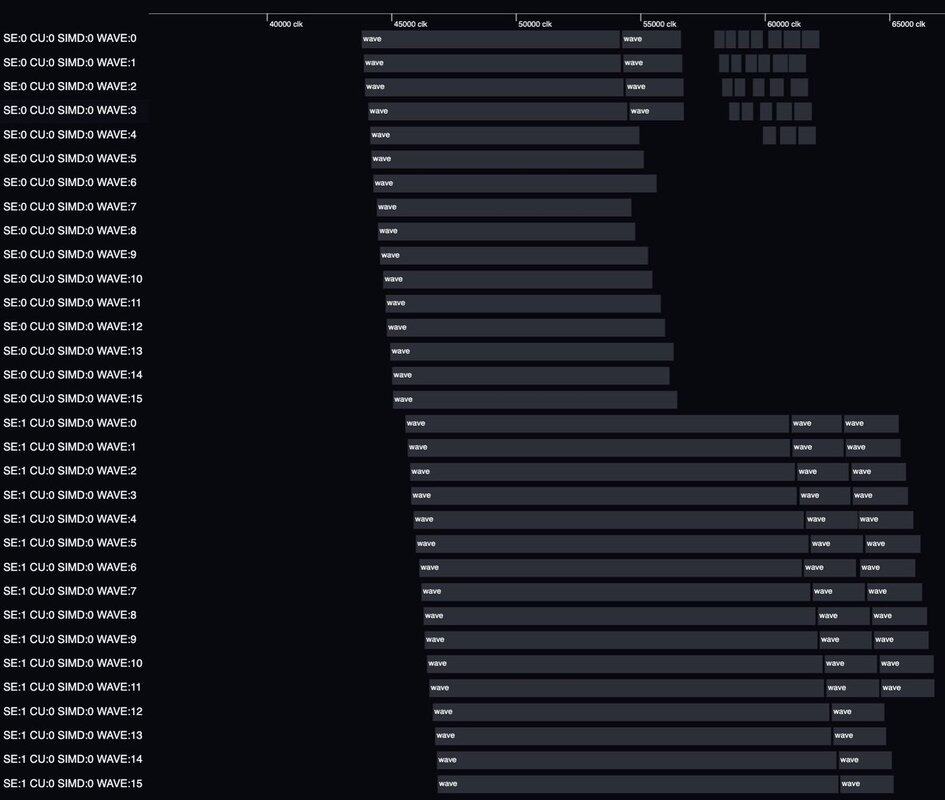Select the SE:1 CU:0 SIMD:0 WAVE:8 row label
The height and width of the screenshot is (800, 945).
(70, 615)
